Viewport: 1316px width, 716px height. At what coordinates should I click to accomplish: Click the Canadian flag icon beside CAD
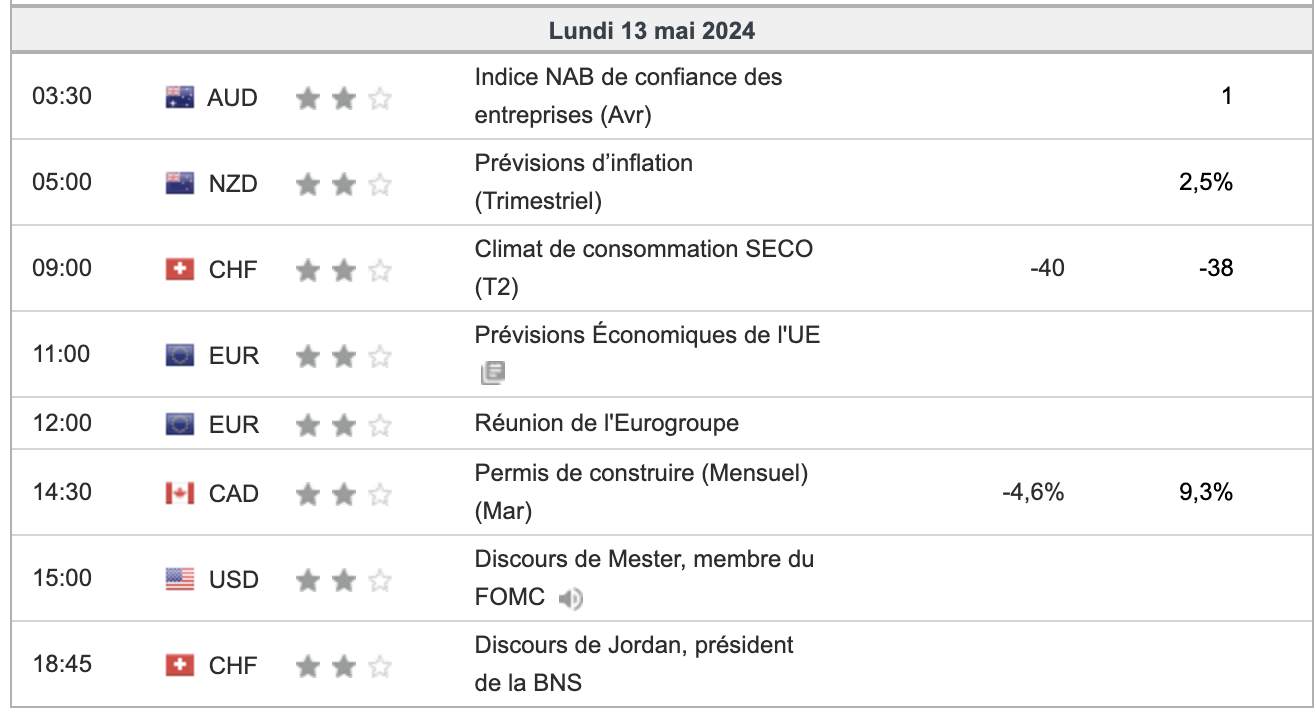(x=179, y=493)
